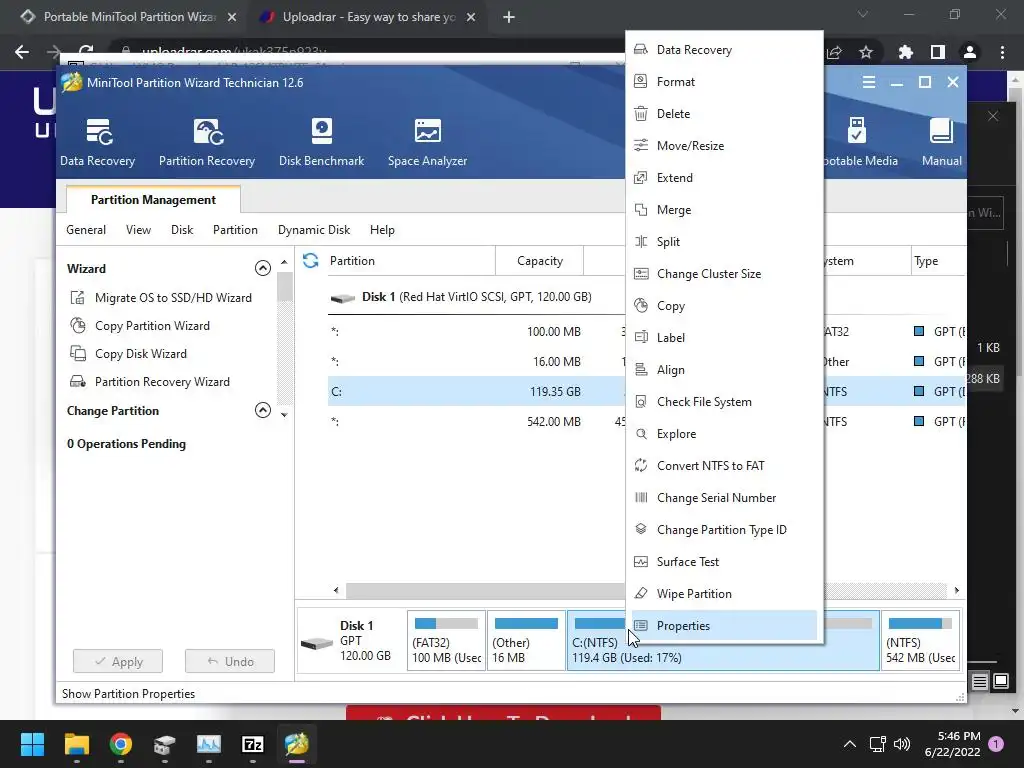Choose Data Recovery in context menu

724,50
